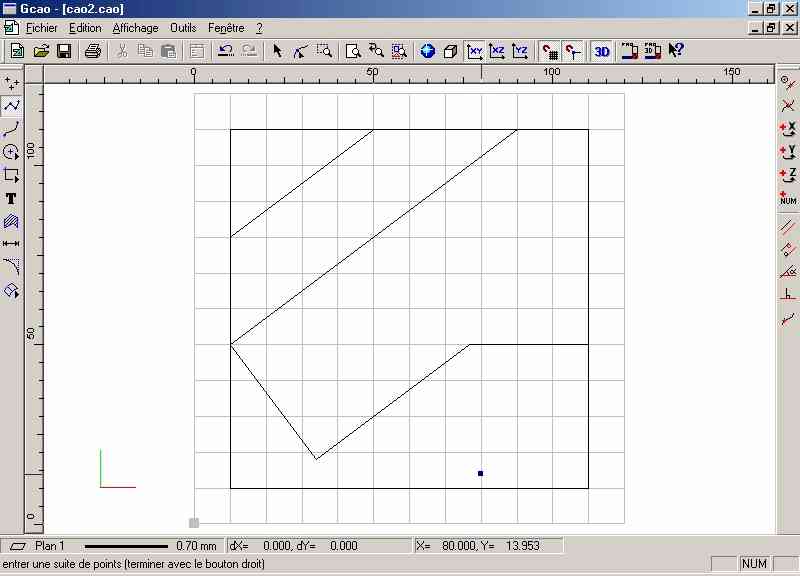Select the Dimension tool in left toolbar
Image resolution: width=800 pixels, height=576 pixels.
click(11, 243)
